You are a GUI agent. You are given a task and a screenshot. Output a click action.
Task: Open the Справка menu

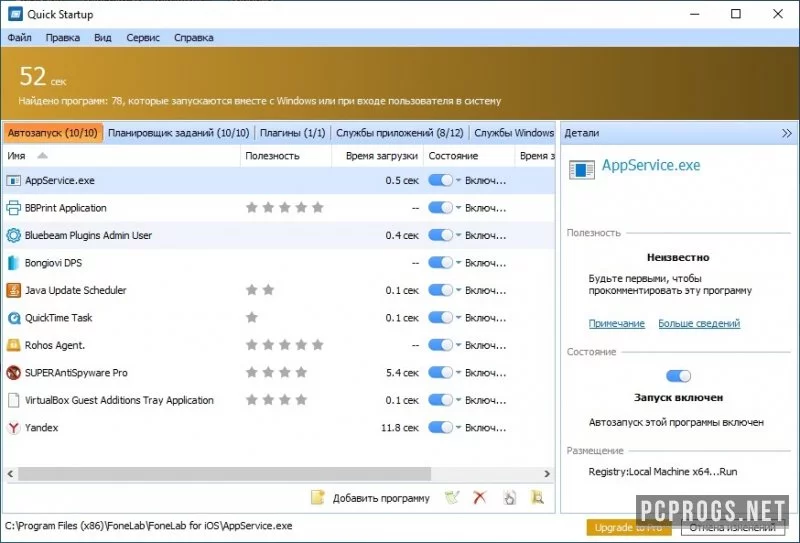pyautogui.click(x=193, y=38)
